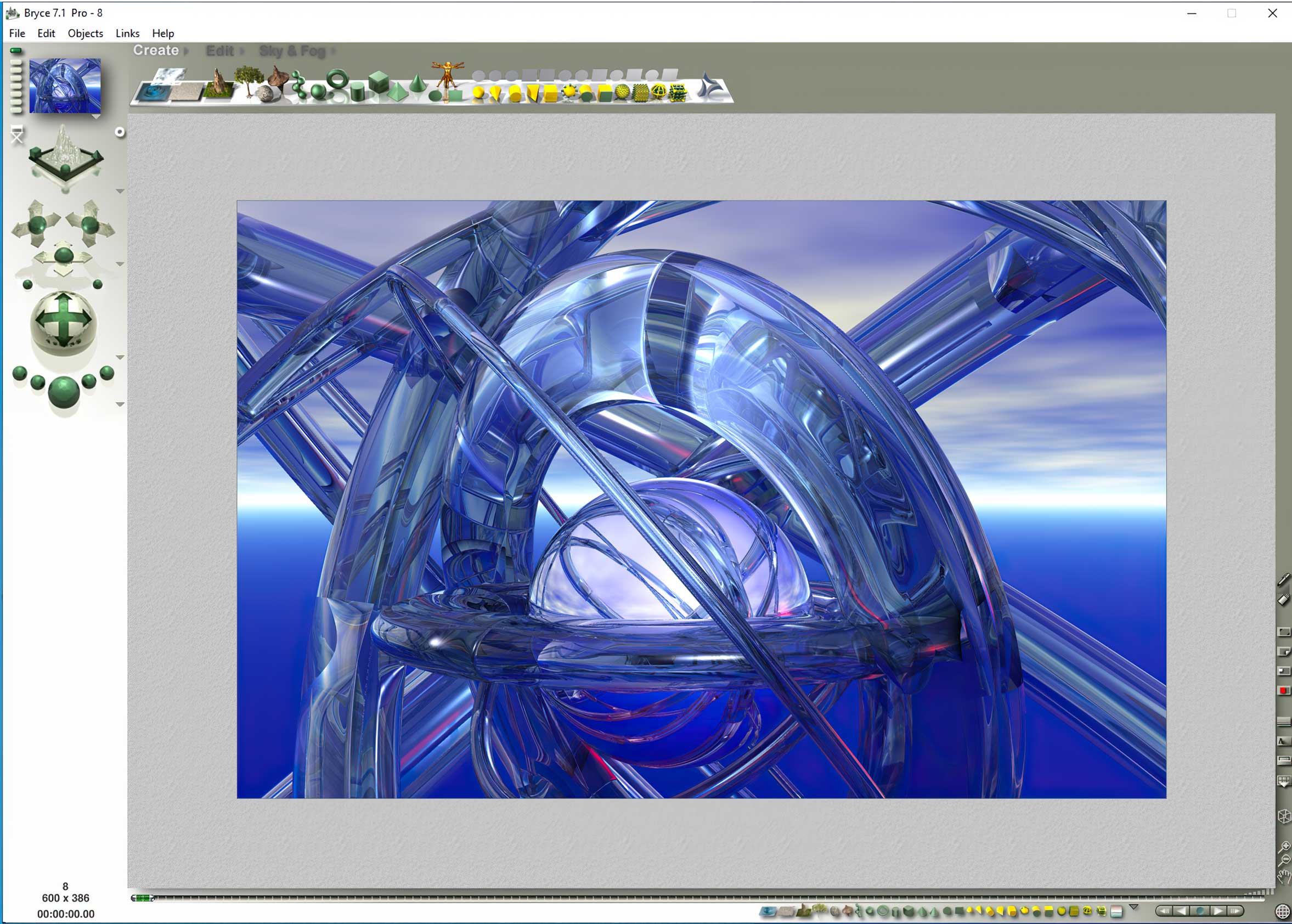Click the 600 x 386 resolution text
The height and width of the screenshot is (924, 1292).
point(65,898)
